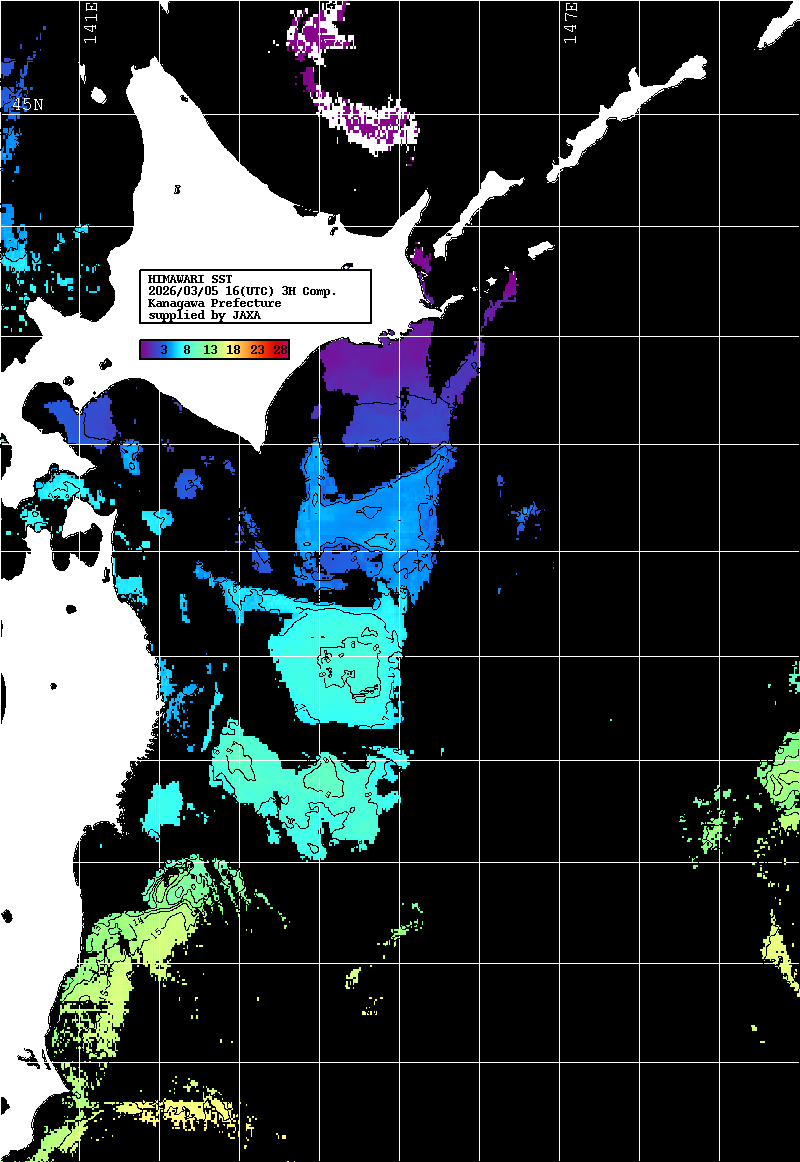Click the yellow-green band along the bottom left coast
Screen dimensions: 800x1162
tap(110, 960)
